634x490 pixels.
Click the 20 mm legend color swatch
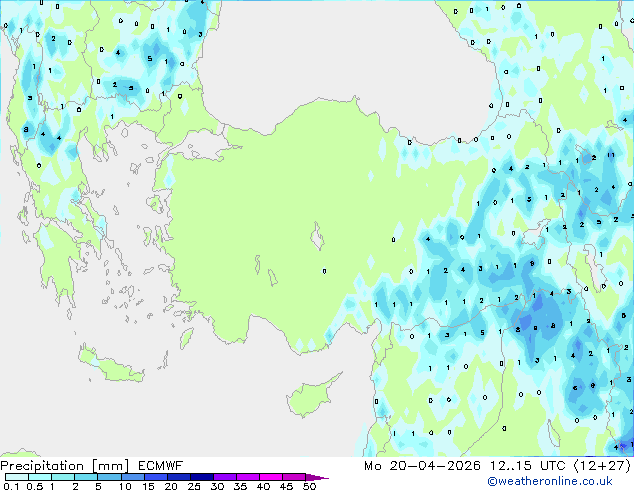178,477
